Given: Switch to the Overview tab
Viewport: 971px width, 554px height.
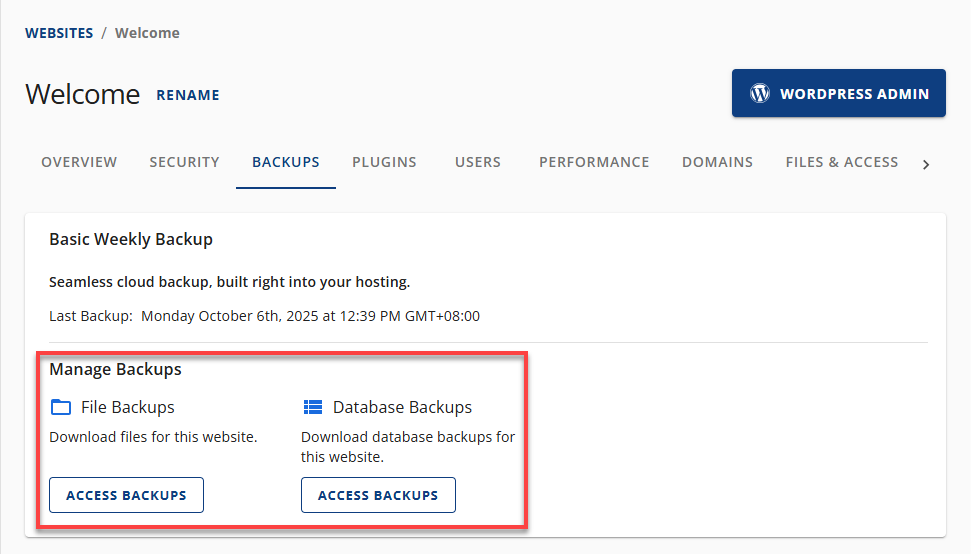Looking at the screenshot, I should (x=79, y=162).
